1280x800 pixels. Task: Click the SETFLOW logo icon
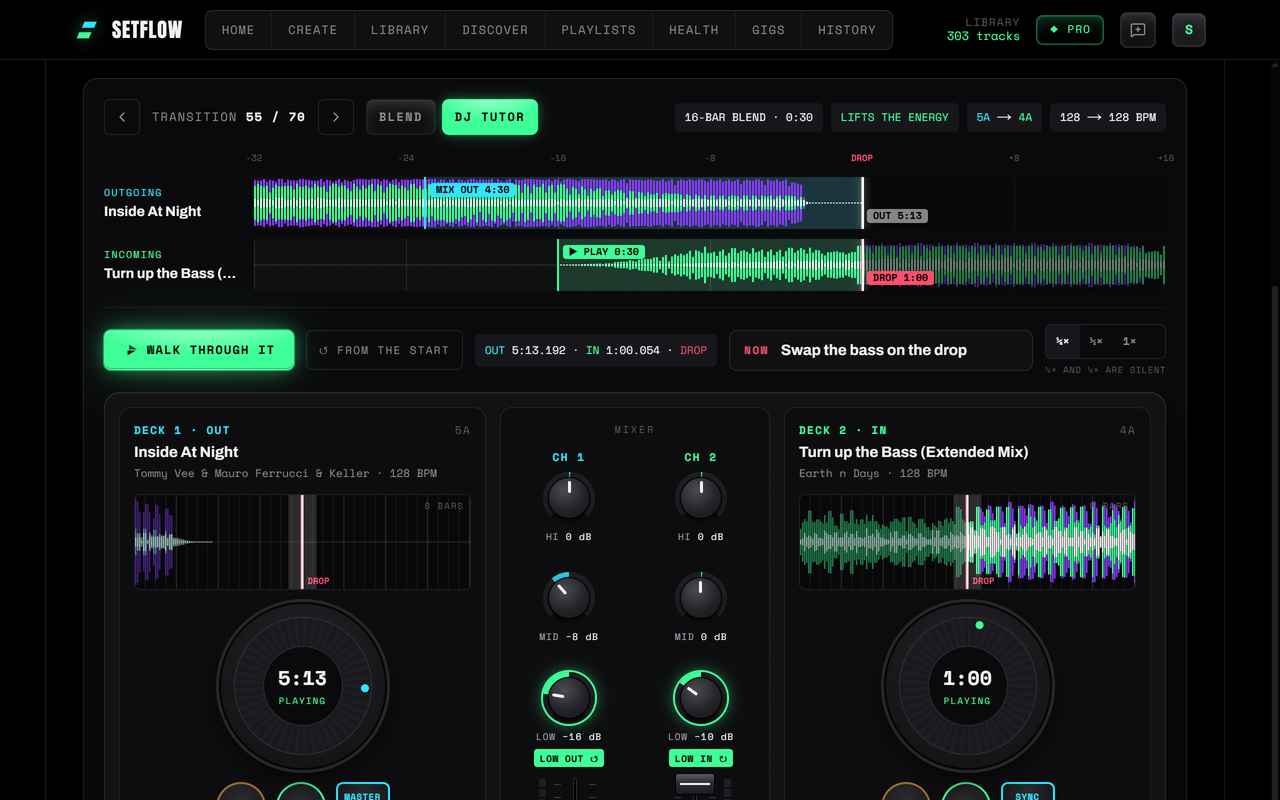tap(87, 30)
